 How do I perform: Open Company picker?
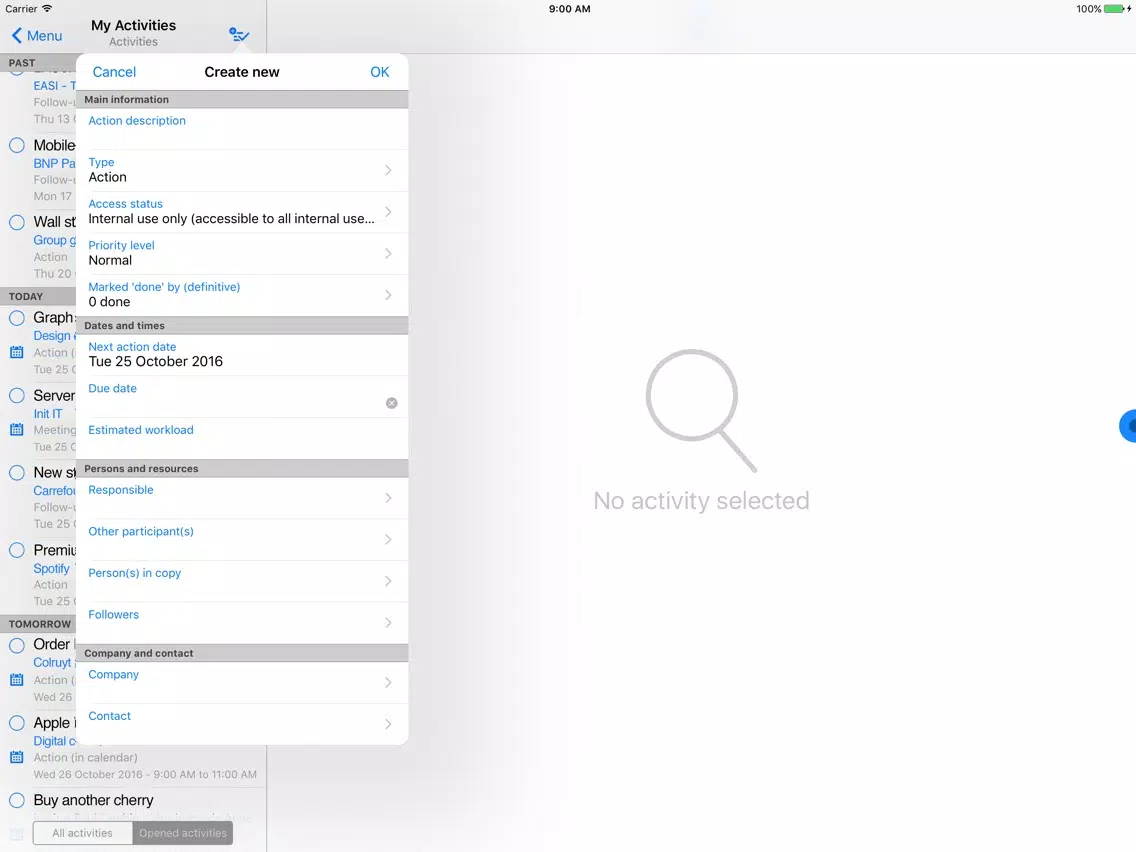point(242,682)
